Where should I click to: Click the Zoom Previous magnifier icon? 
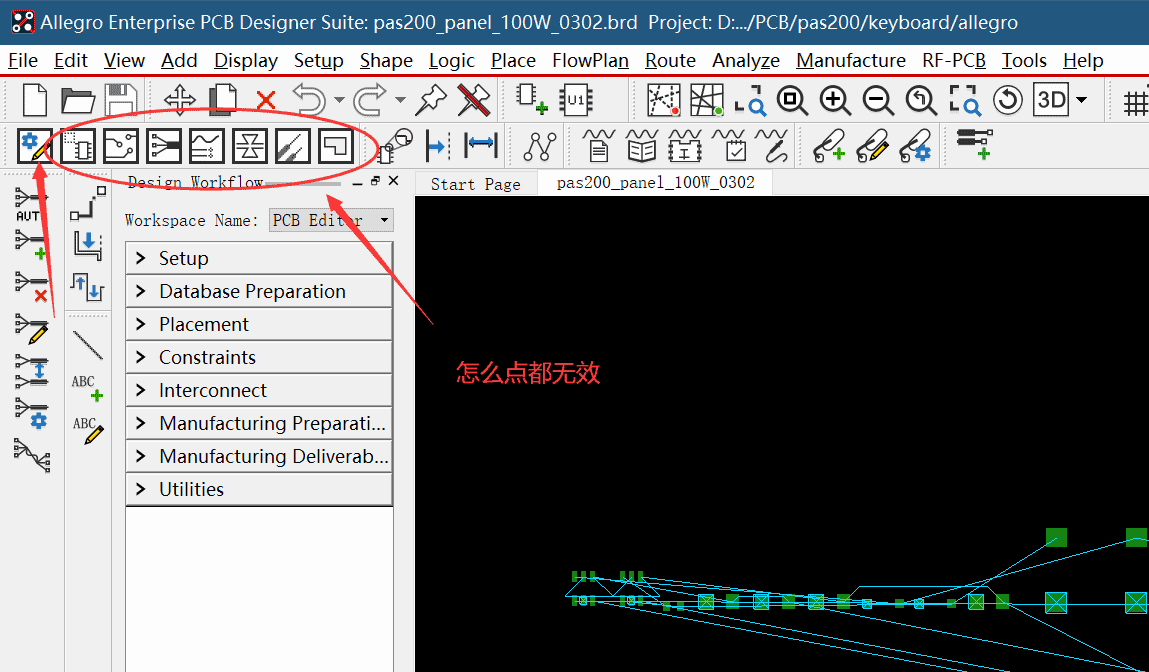click(921, 100)
